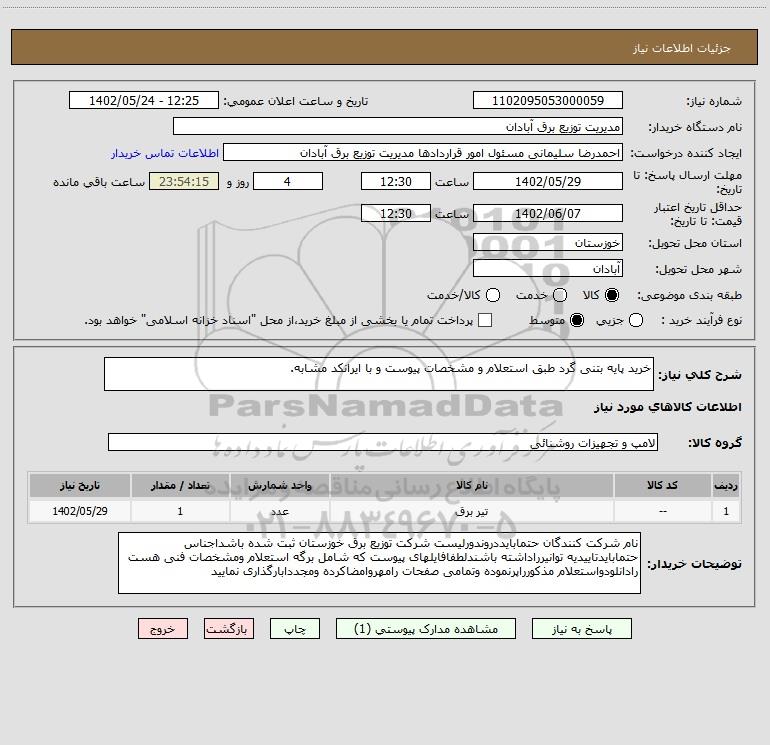The image size is (770, 745).
Task: Click the price validity date 1402/06/07 field
Action: coord(548,213)
